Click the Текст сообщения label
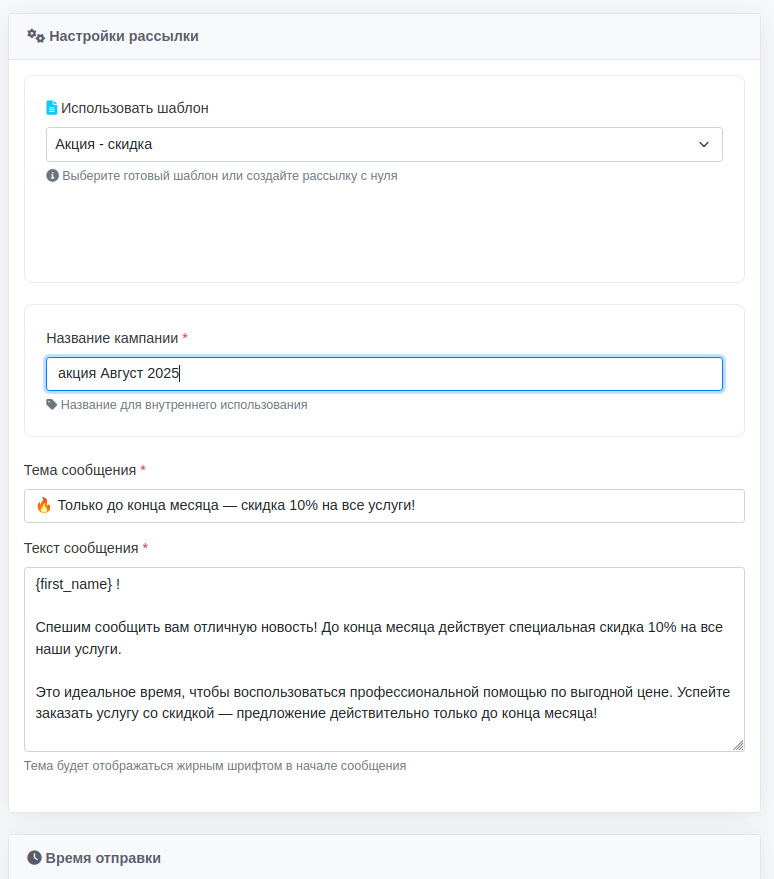 [81, 548]
